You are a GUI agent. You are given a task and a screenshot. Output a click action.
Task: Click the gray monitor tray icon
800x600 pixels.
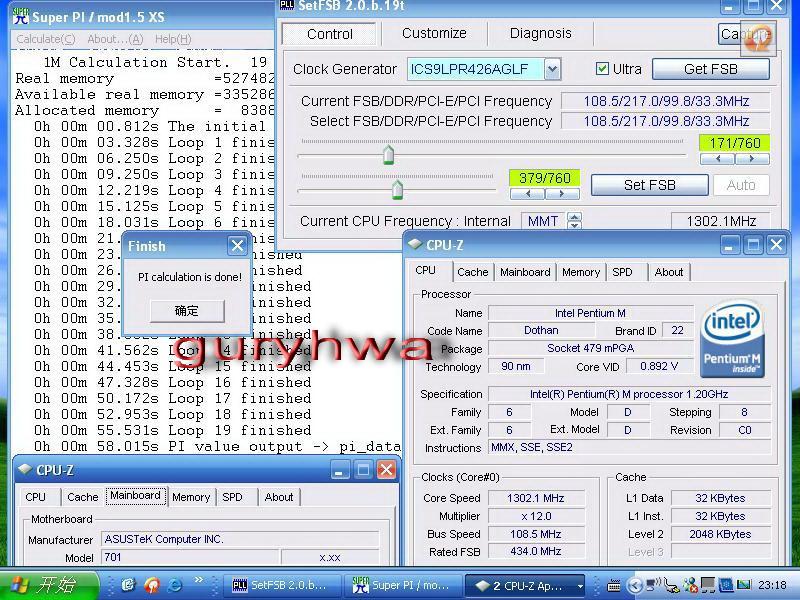point(708,585)
